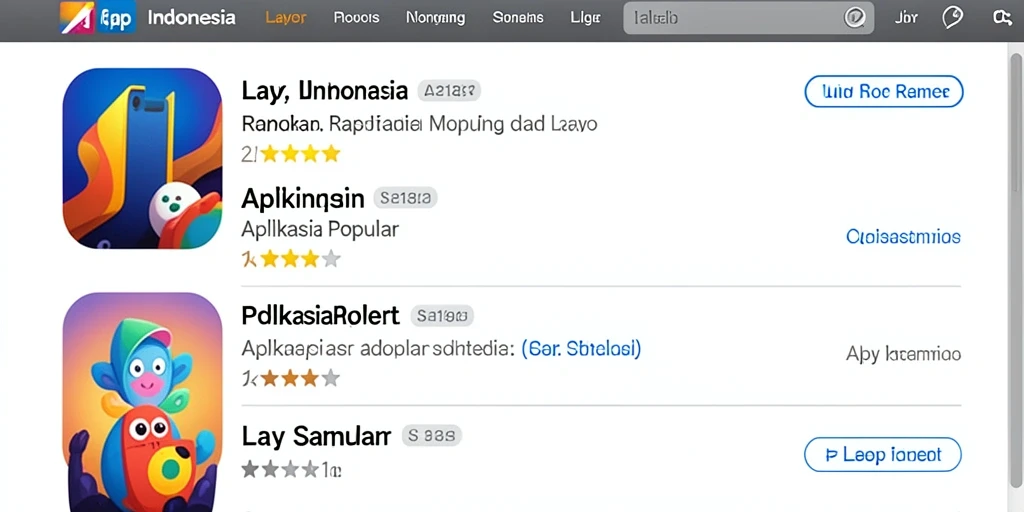Focus the search input field in header
This screenshot has width=1024, height=512.
pyautogui.click(x=748, y=18)
